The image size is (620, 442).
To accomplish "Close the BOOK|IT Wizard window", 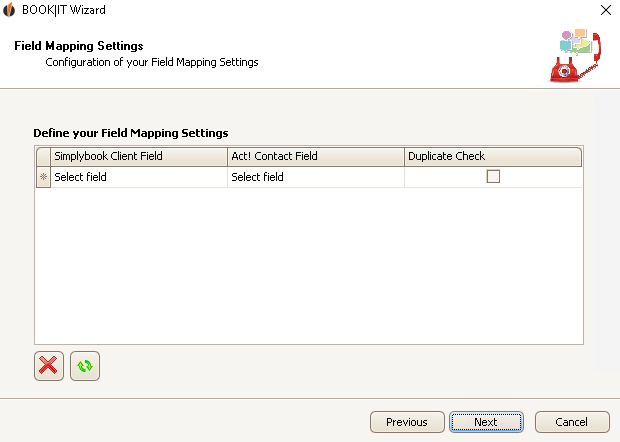I will 606,10.
